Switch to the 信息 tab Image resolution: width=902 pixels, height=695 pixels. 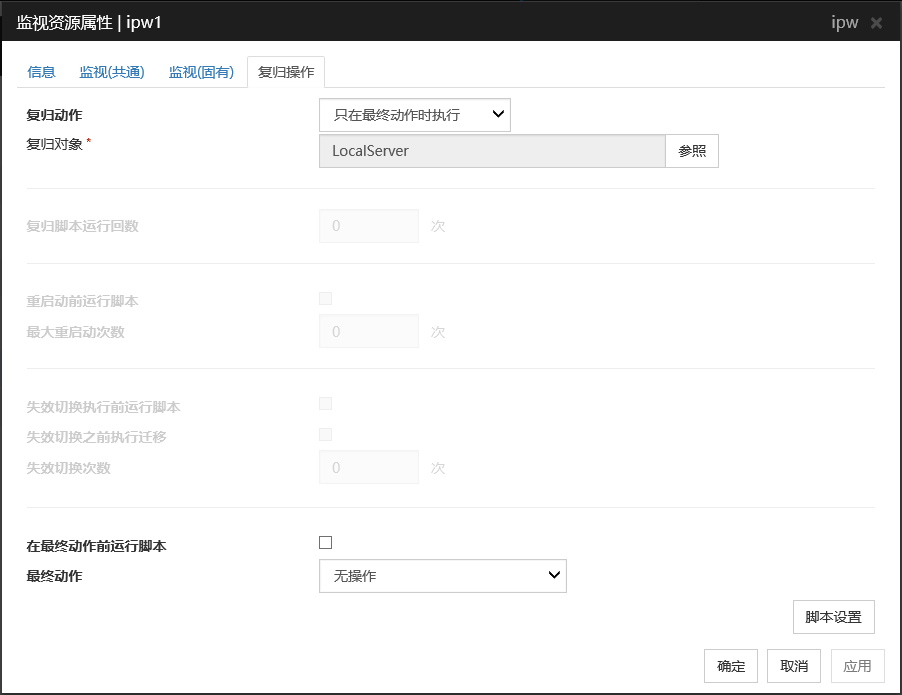pyautogui.click(x=41, y=72)
